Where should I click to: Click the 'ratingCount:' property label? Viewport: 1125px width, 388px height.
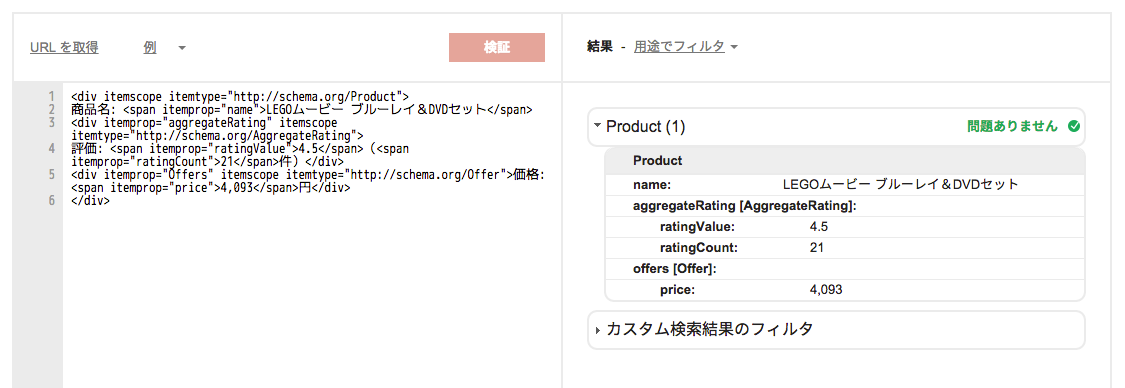(698, 248)
